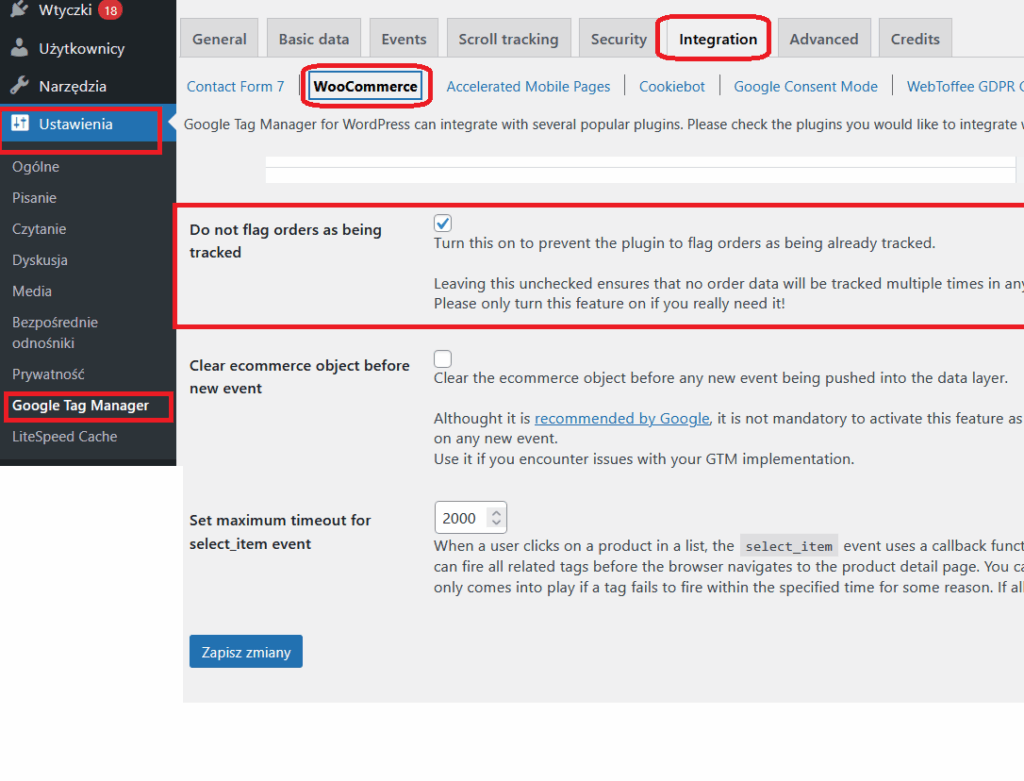Click the Zapisz zmiany save button
The height and width of the screenshot is (781, 1024).
(246, 652)
